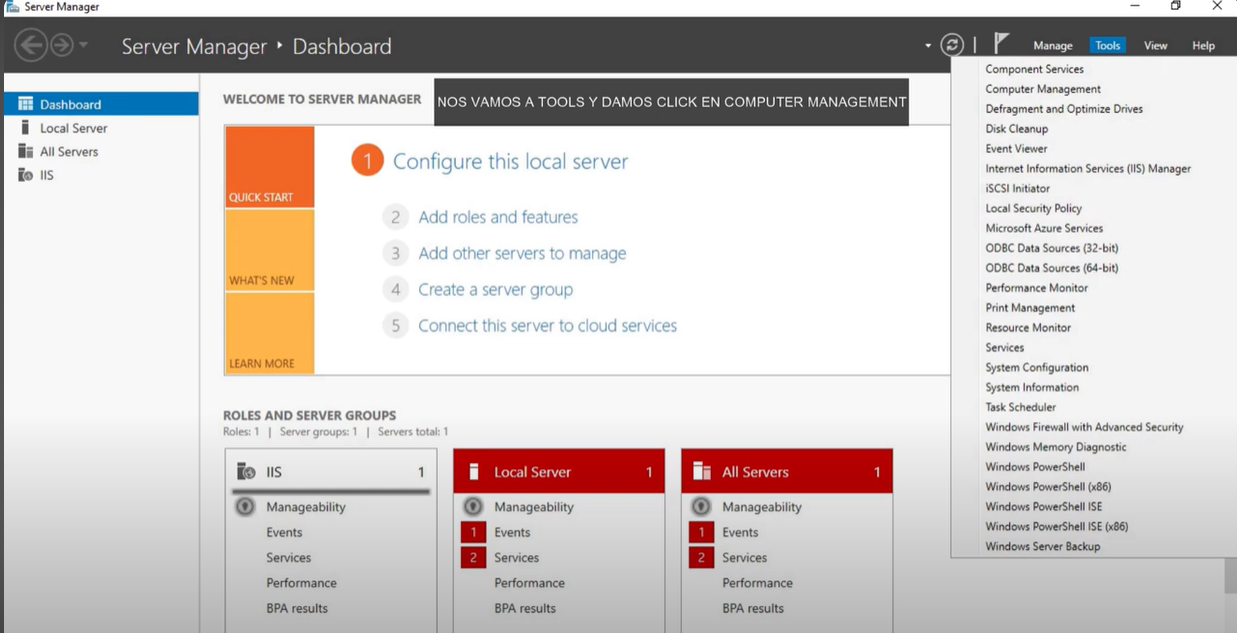Click the Quick Start tile

pos(270,167)
